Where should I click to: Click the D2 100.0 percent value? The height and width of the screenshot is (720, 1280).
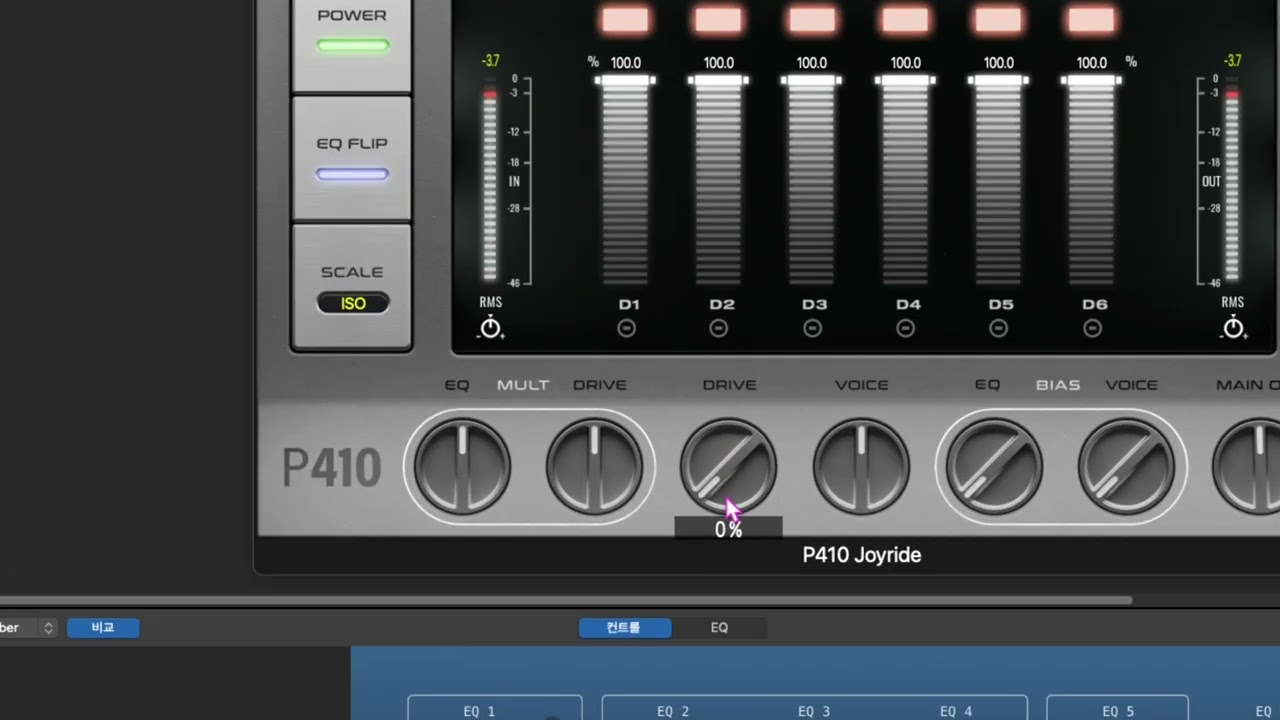coord(719,63)
